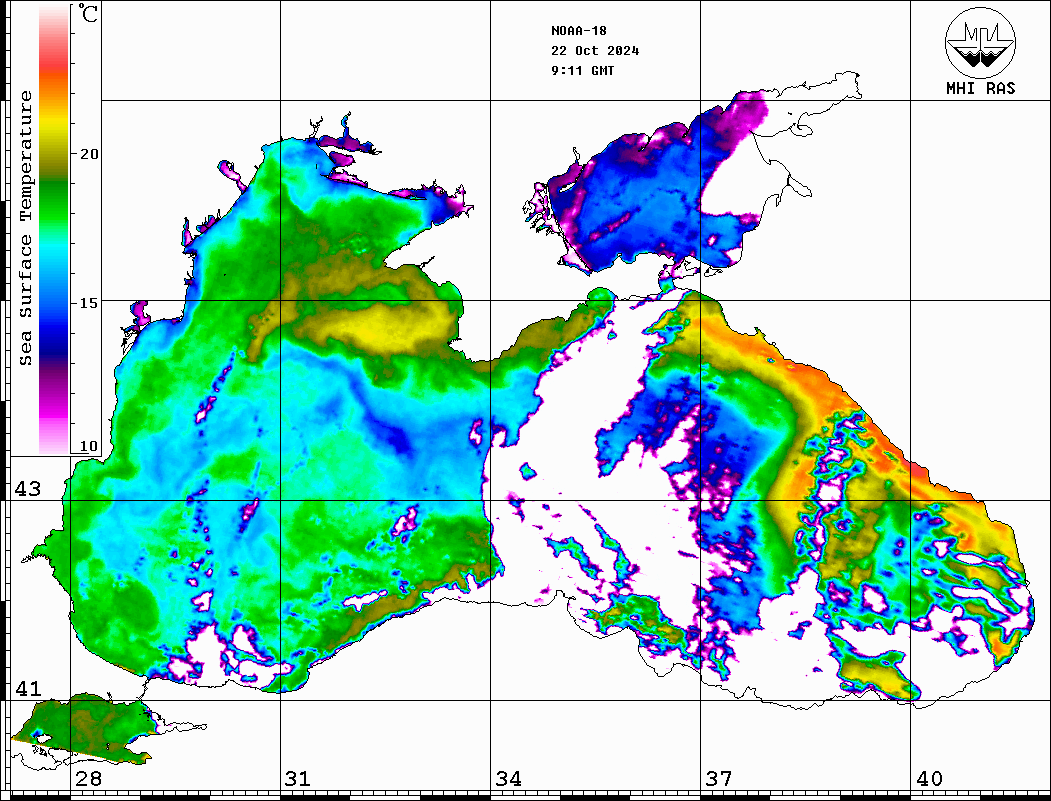Click longitude label 40

[x=929, y=778]
